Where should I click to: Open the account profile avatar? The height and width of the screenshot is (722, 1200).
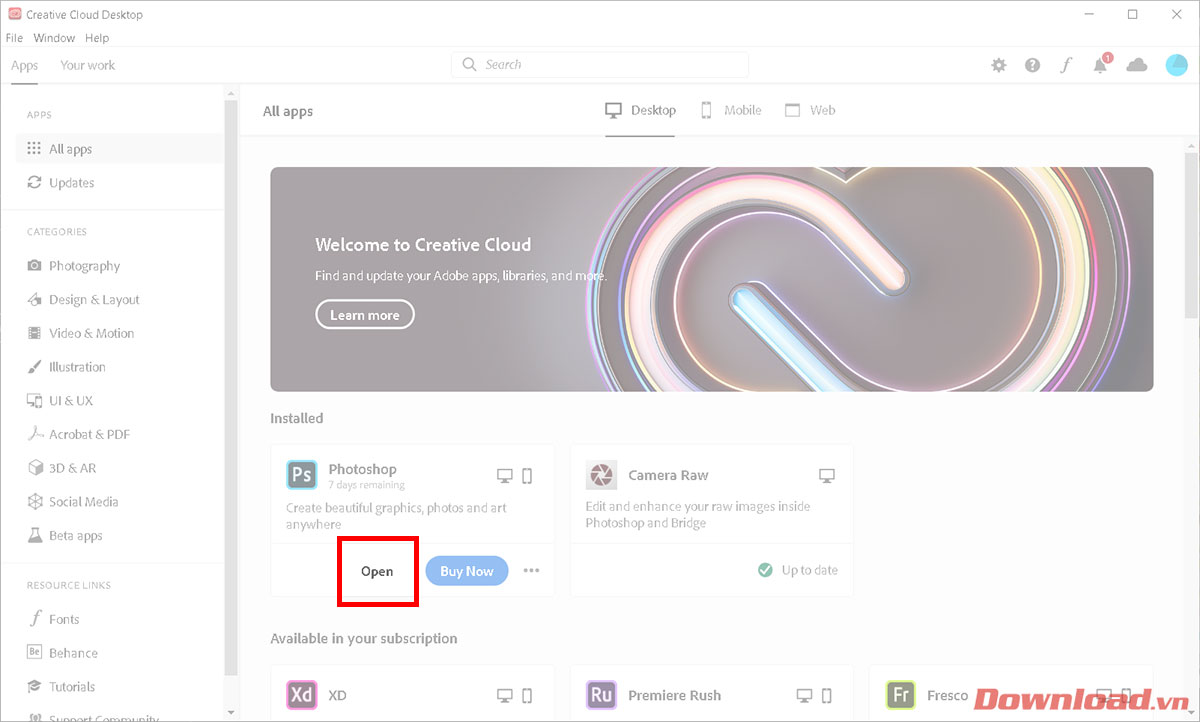point(1176,65)
